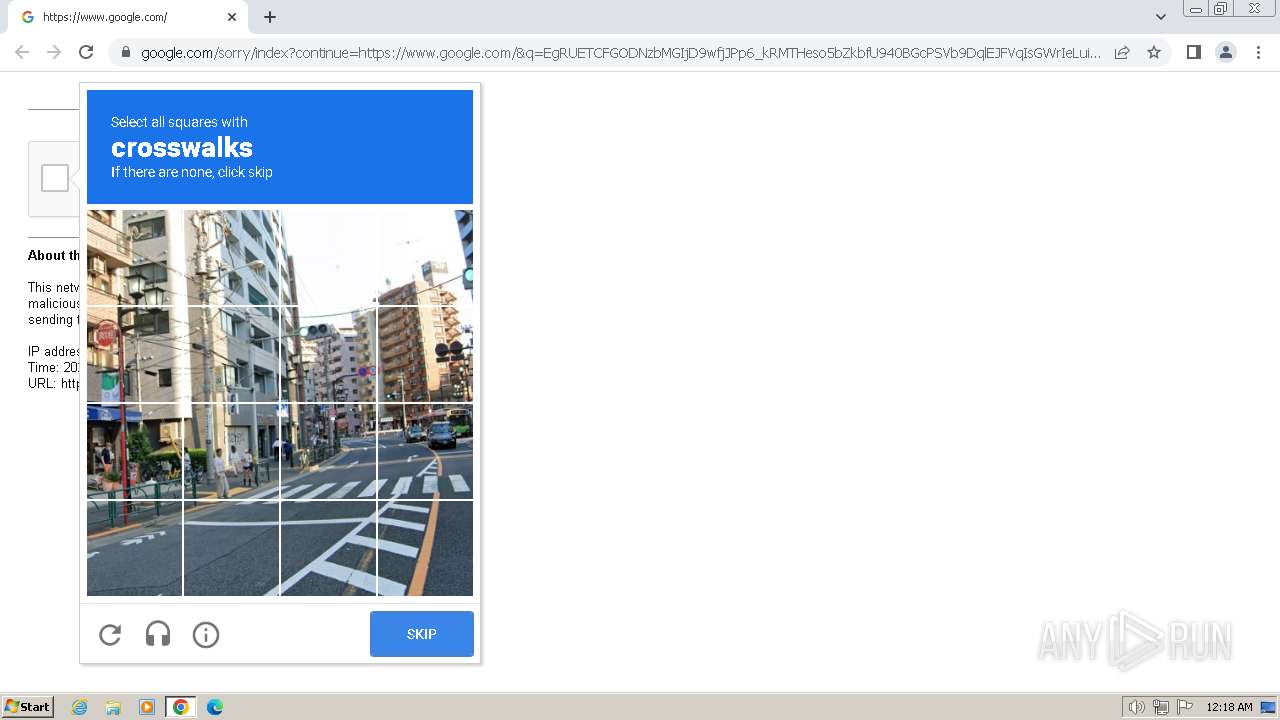This screenshot has width=1280, height=720.
Task: Open the Windows Start menu
Action: tap(28, 707)
